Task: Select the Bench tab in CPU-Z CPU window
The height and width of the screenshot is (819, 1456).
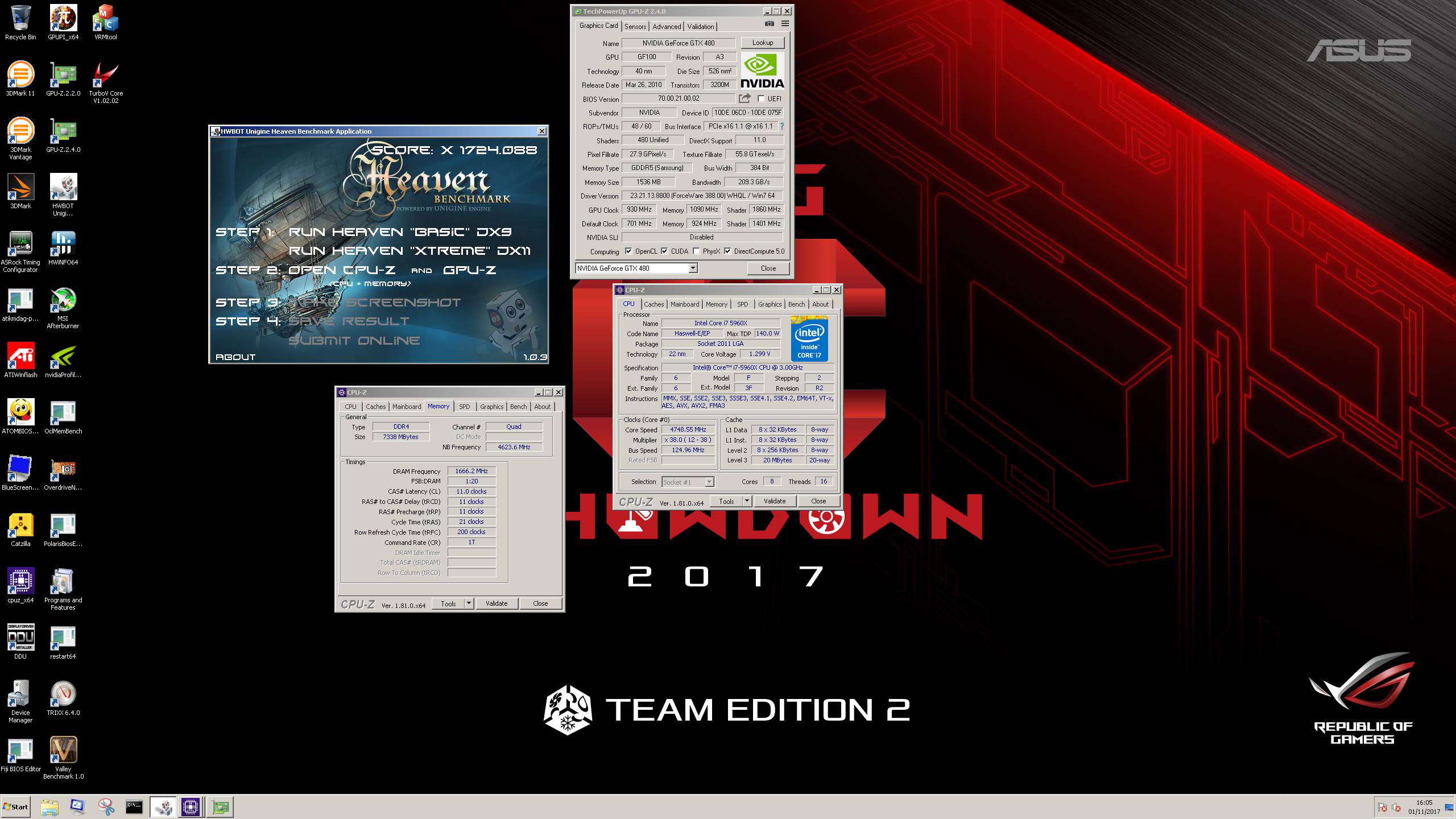Action: click(796, 304)
